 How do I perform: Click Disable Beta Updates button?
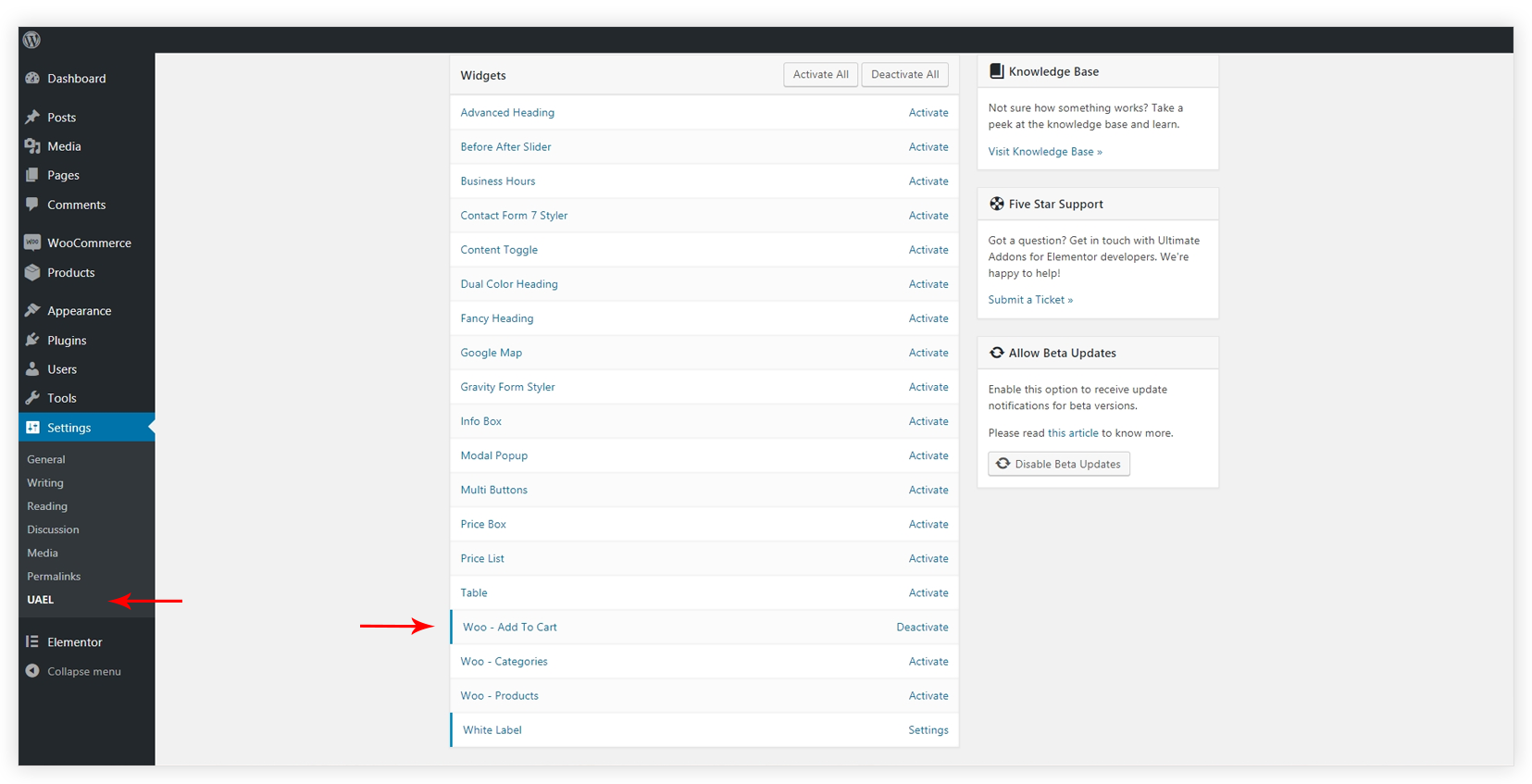(x=1059, y=464)
